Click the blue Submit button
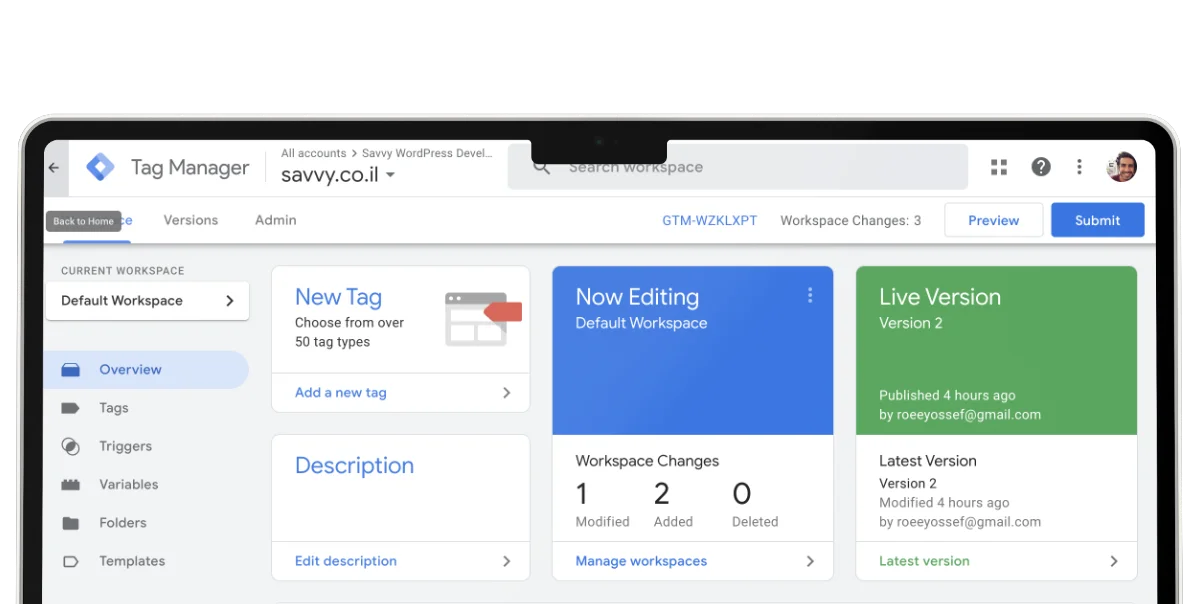 [1097, 220]
